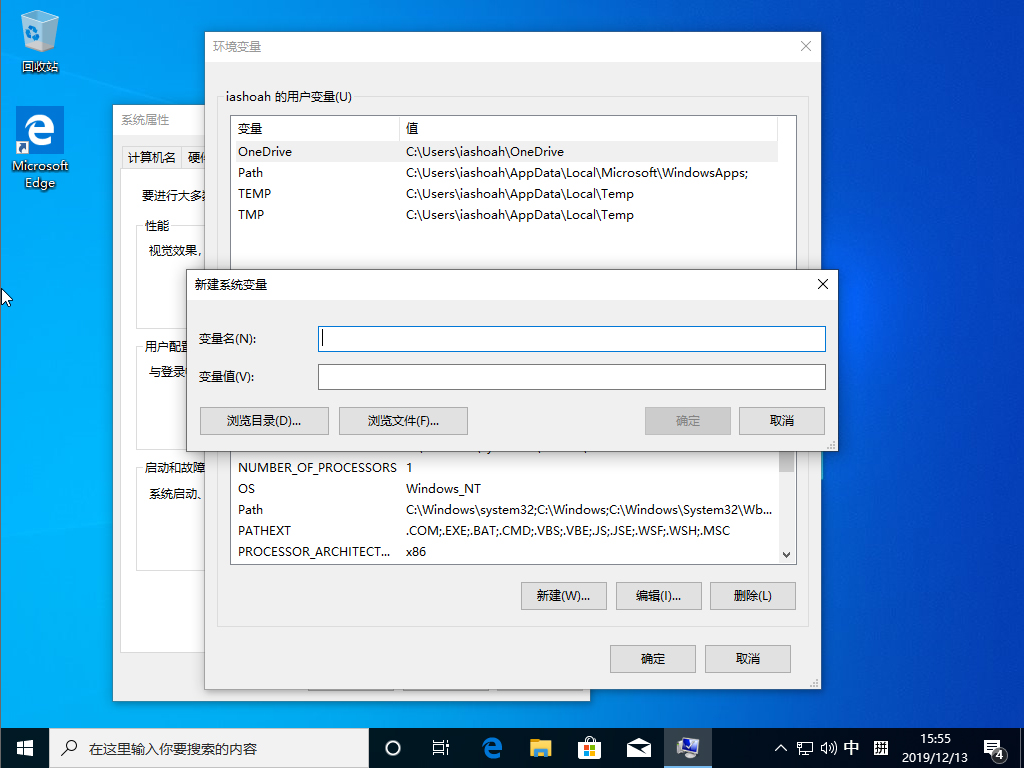
Task: Expand the hidden tray icons arrow
Action: [779, 747]
